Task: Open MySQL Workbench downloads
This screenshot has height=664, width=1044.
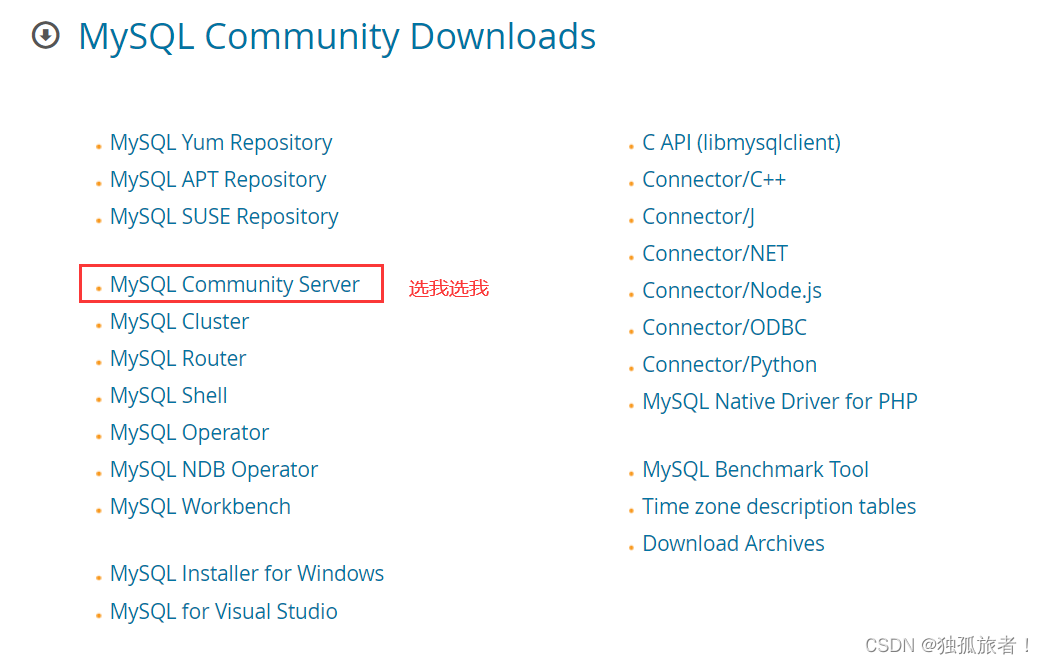Action: pos(200,507)
